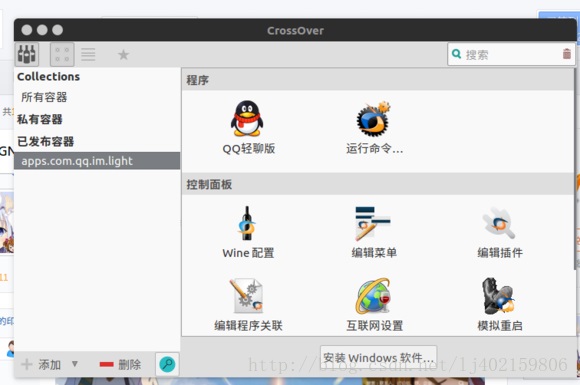
Task: Focus the 搜索 search field
Action: click(511, 54)
